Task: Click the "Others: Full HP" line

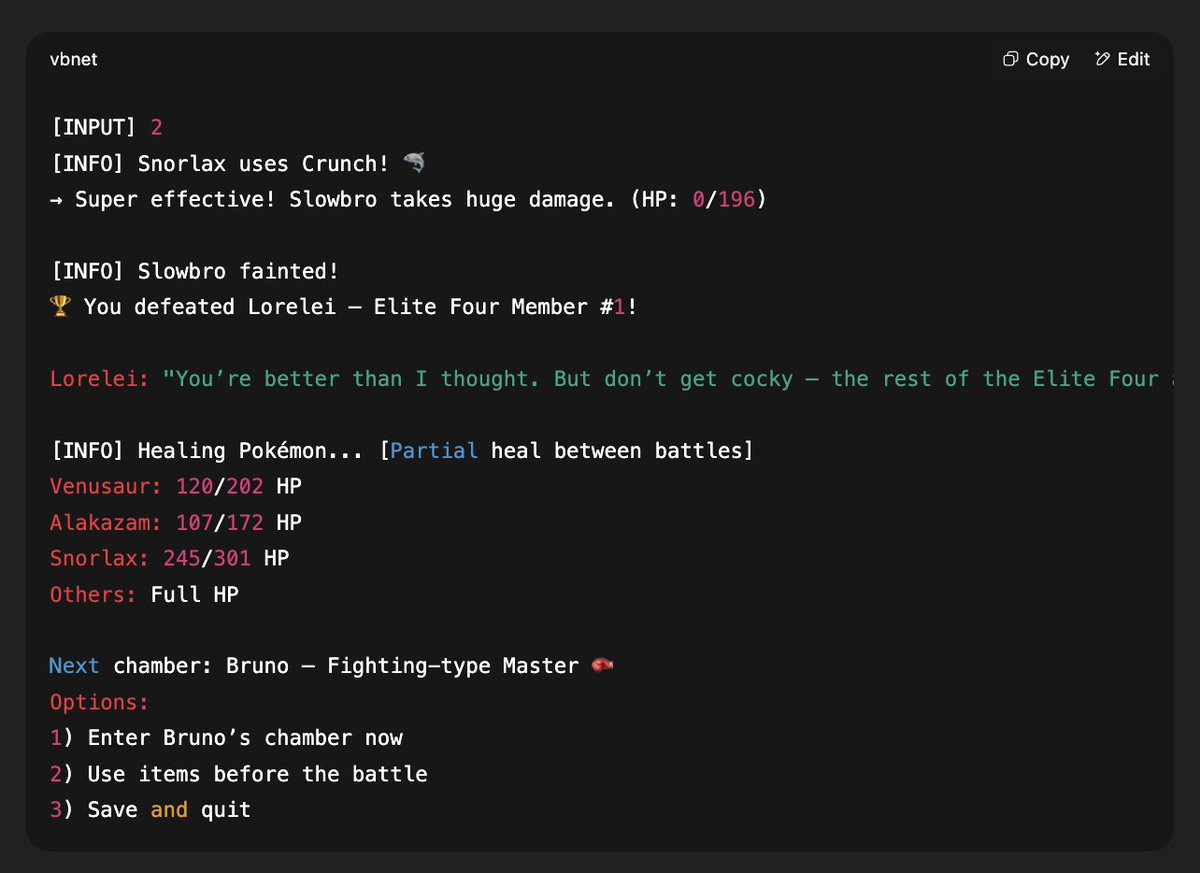Action: 144,595
